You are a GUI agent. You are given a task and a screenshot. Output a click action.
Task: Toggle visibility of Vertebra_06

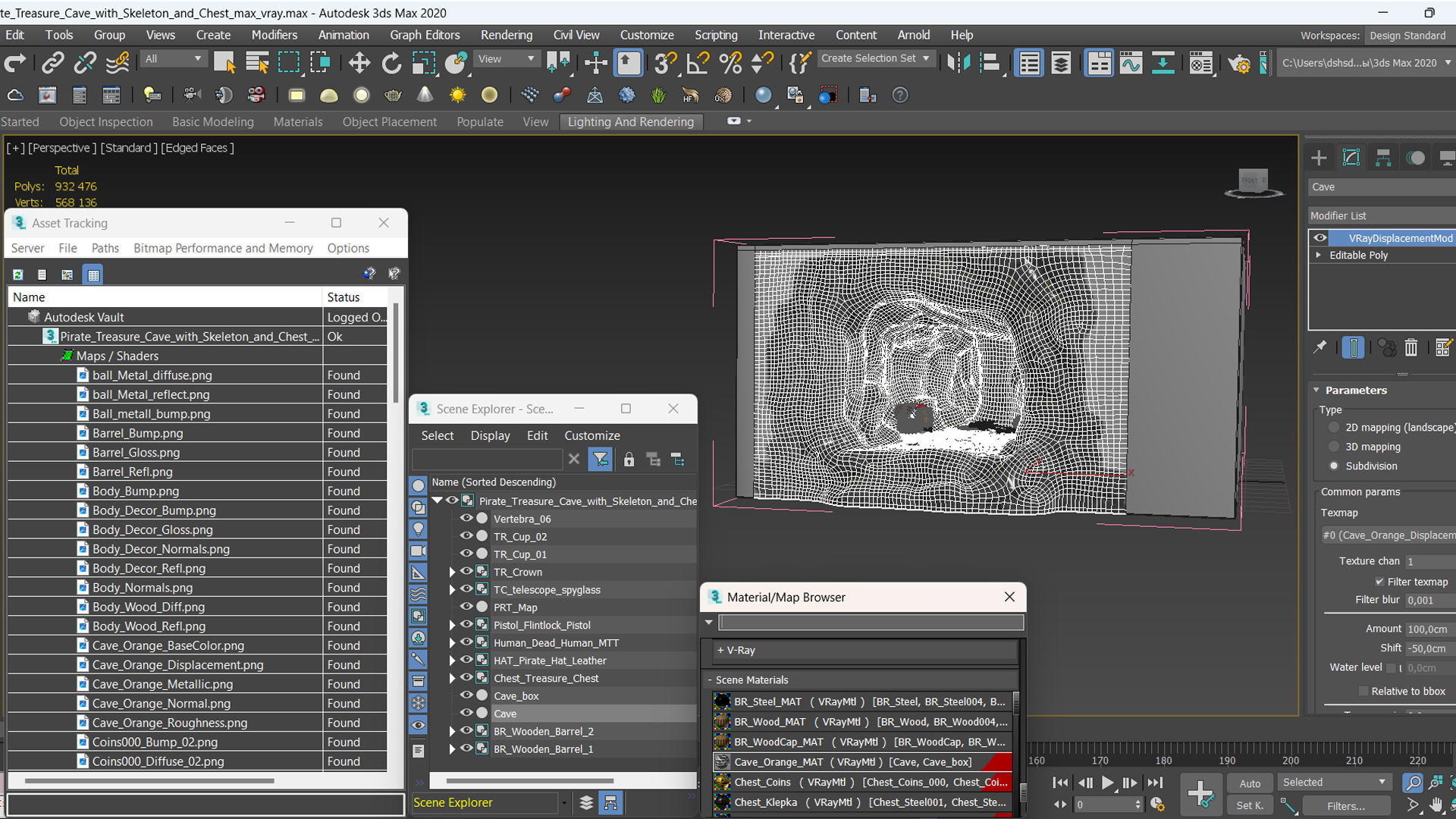pos(466,518)
